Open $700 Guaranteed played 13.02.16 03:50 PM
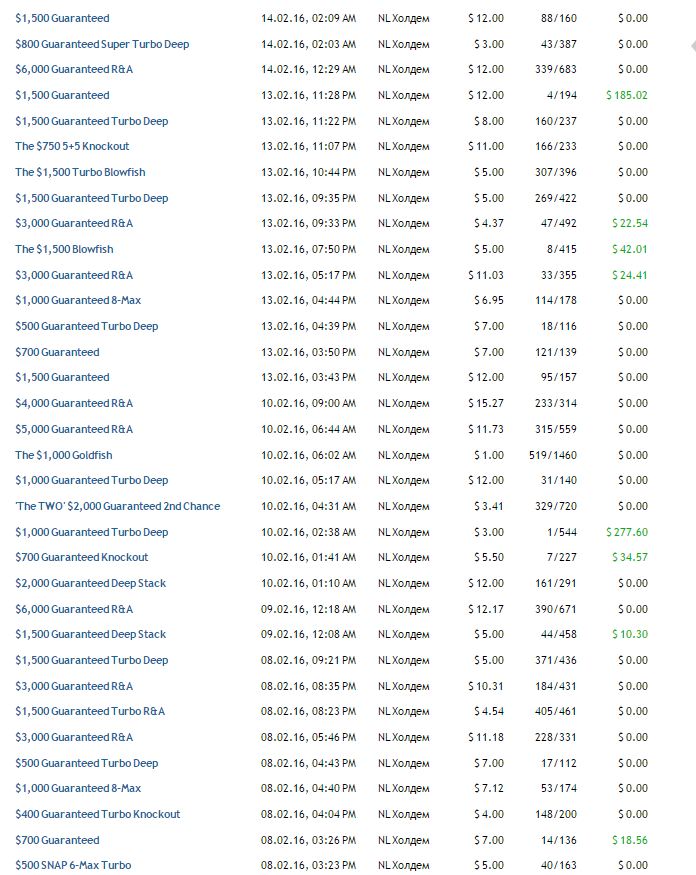Viewport: 696px width, 875px height. [x=57, y=352]
